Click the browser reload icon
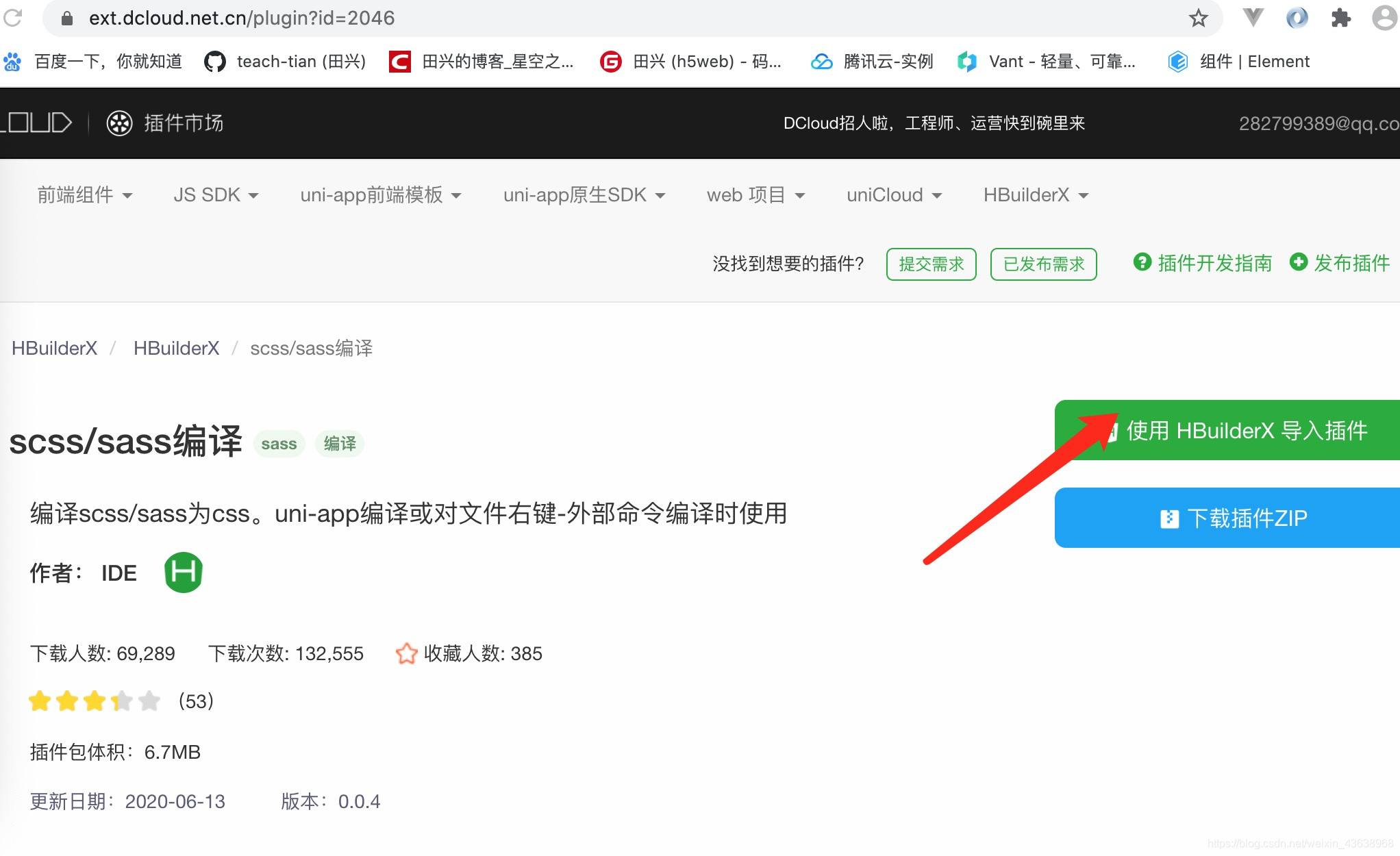This screenshot has height=856, width=1400. click(x=12, y=18)
